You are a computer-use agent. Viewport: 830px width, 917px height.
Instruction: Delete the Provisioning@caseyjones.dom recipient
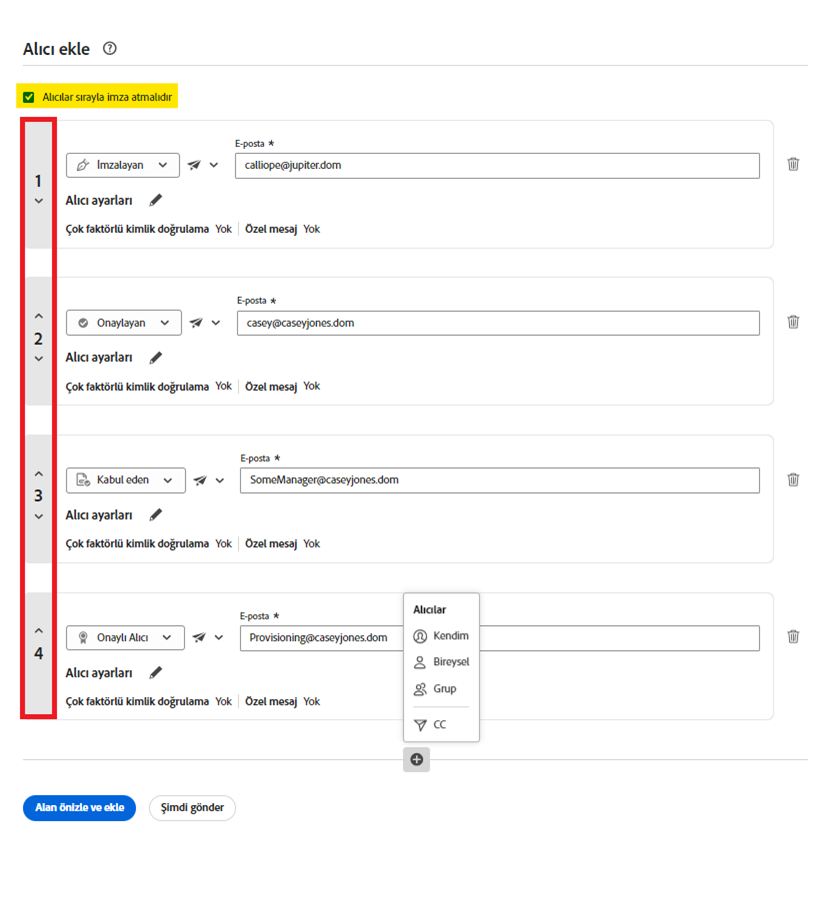coord(793,636)
